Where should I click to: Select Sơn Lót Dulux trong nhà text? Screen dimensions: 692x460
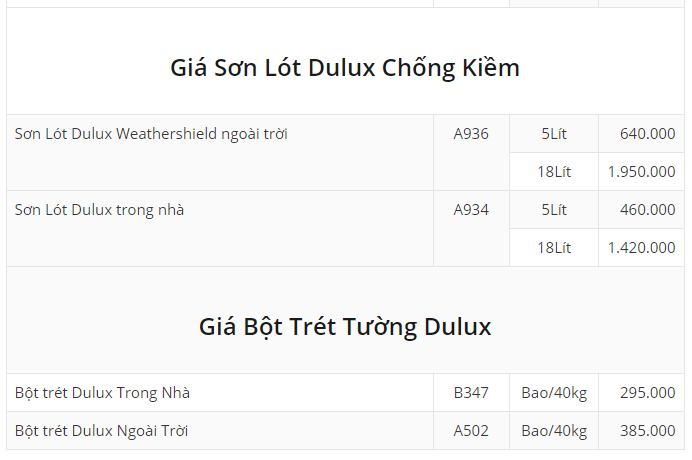[x=99, y=210]
